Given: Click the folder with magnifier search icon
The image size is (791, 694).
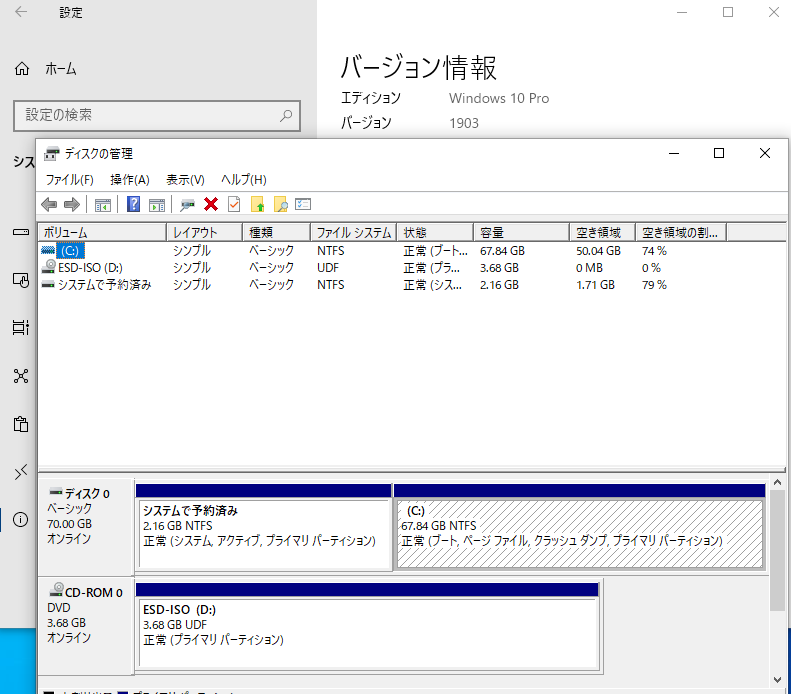Looking at the screenshot, I should click(280, 204).
